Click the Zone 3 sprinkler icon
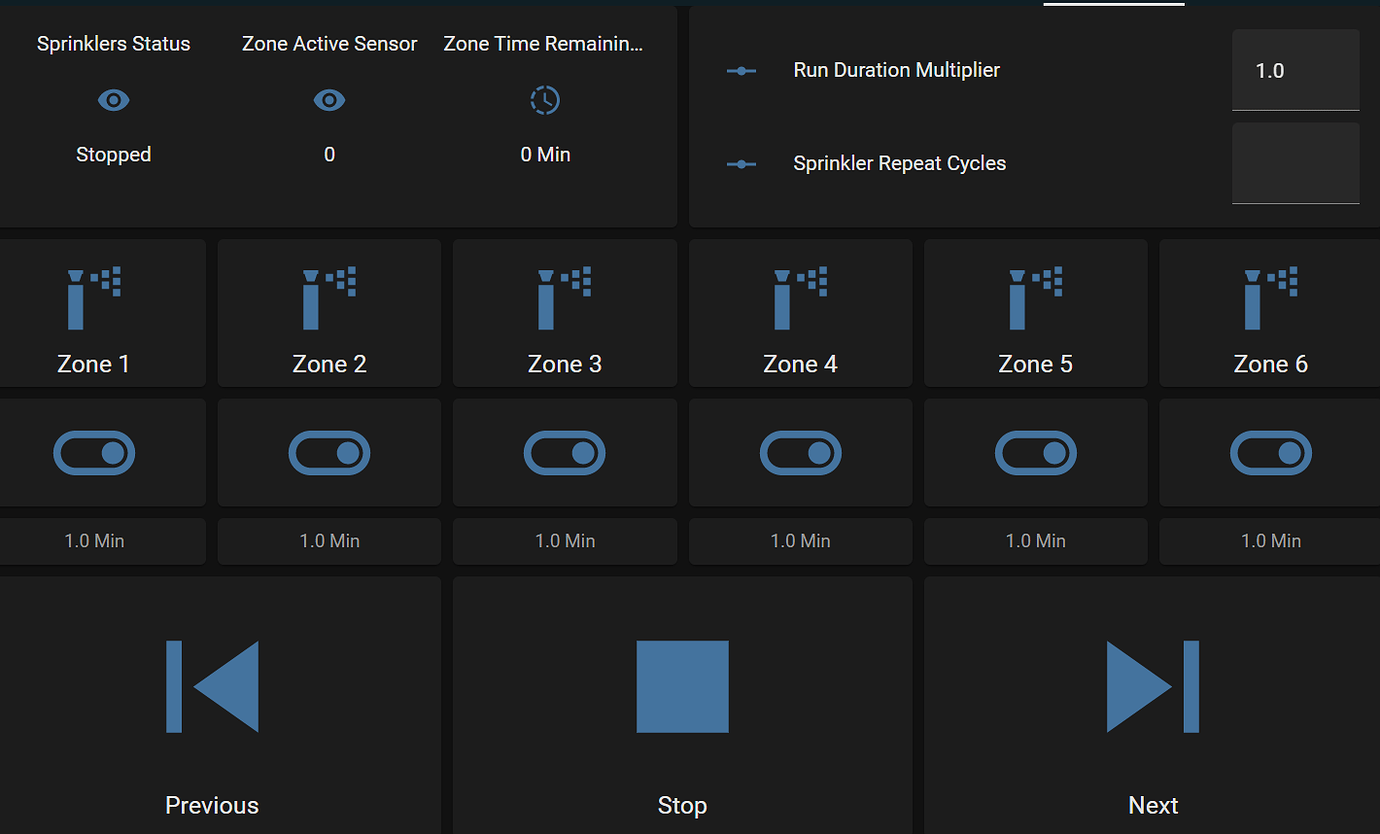This screenshot has height=834, width=1380. coord(564,298)
